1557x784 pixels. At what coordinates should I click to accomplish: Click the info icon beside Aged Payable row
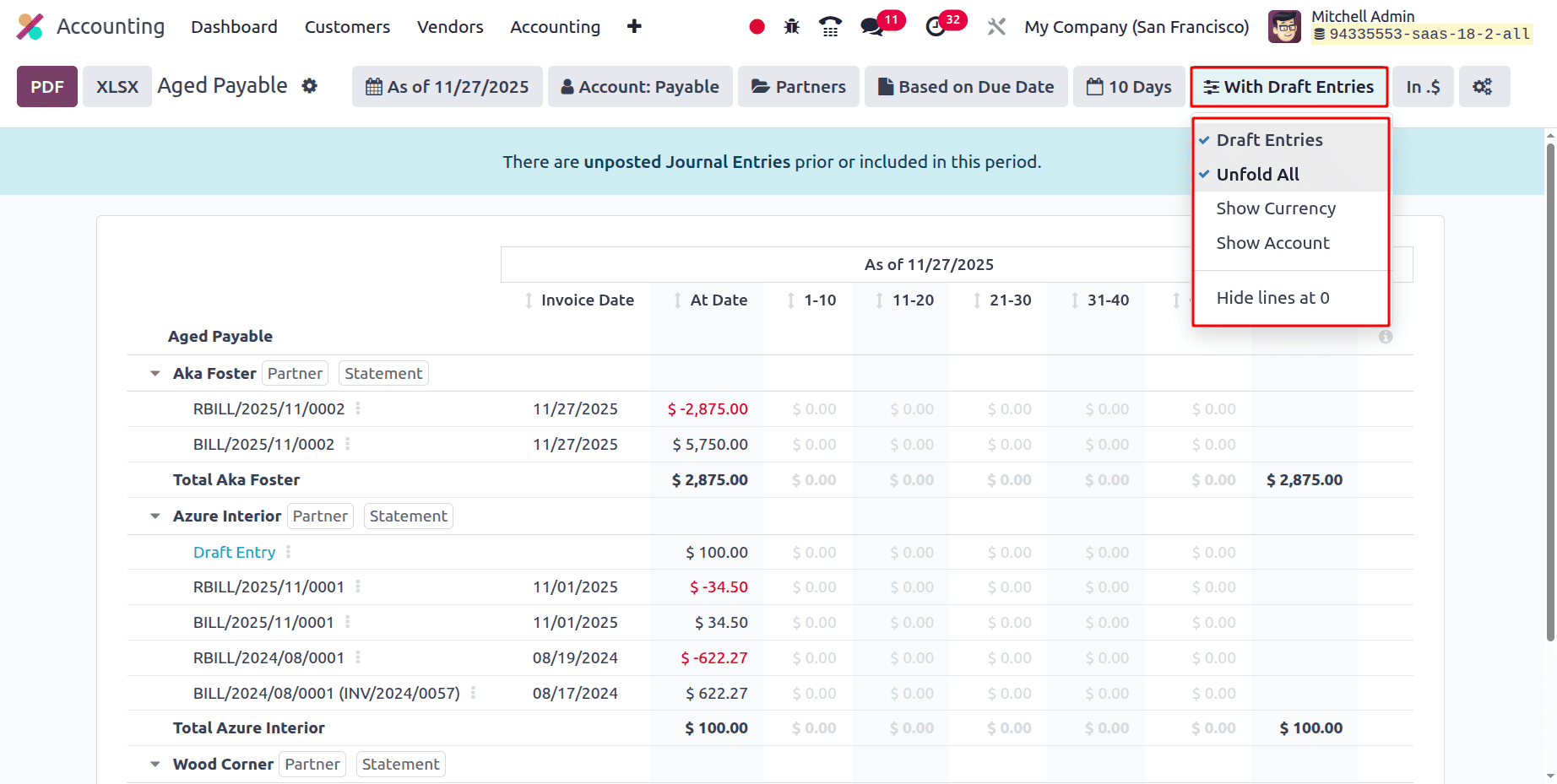coord(1386,337)
